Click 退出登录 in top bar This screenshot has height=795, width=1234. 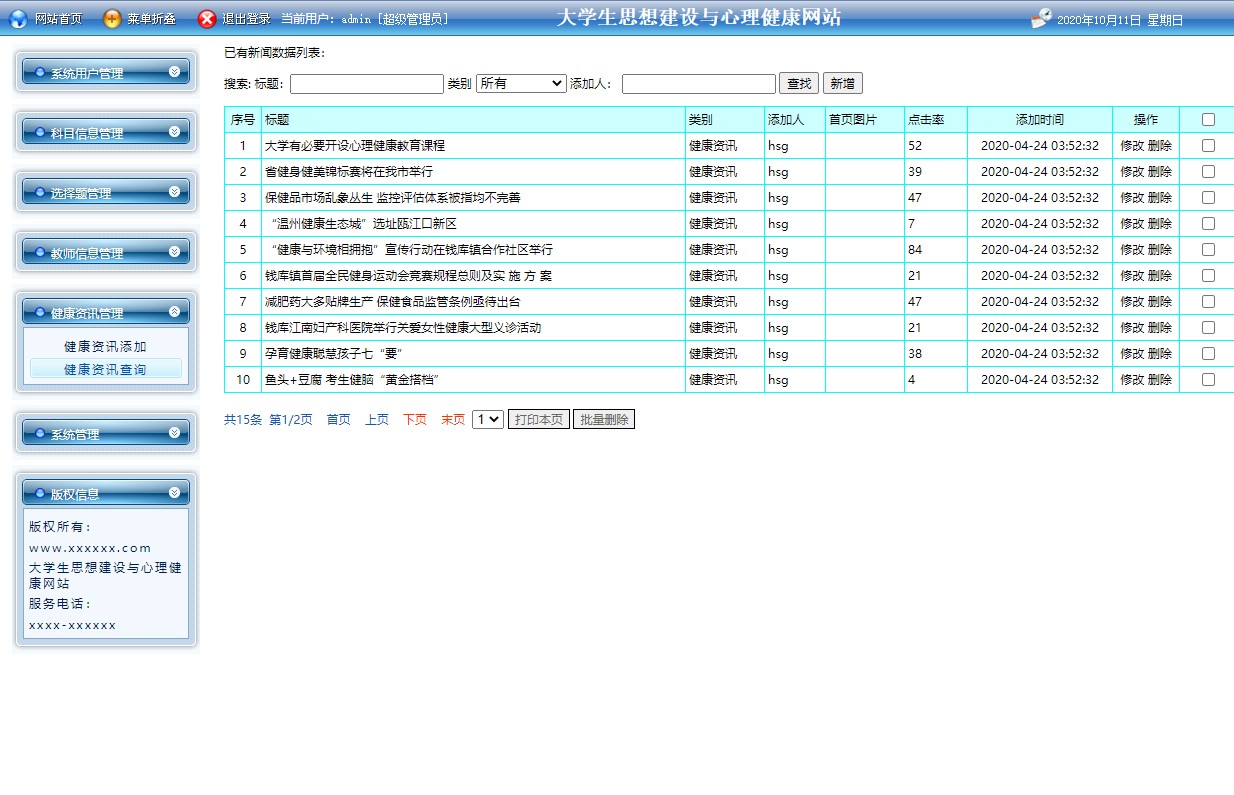pos(246,19)
